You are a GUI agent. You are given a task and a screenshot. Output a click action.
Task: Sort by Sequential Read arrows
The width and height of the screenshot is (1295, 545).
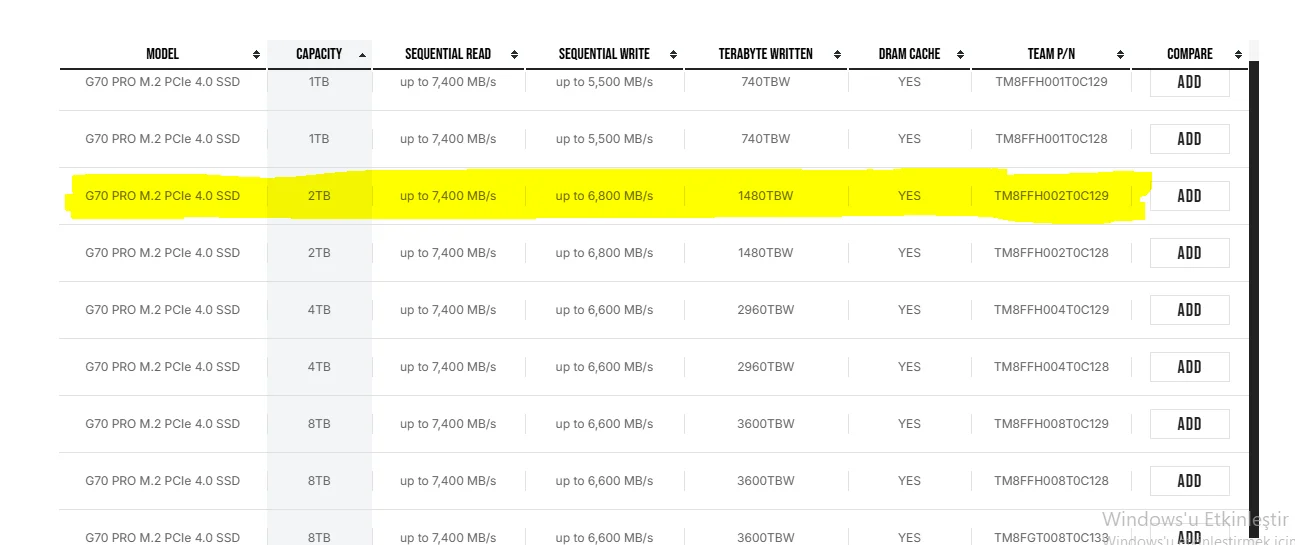pyautogui.click(x=514, y=55)
